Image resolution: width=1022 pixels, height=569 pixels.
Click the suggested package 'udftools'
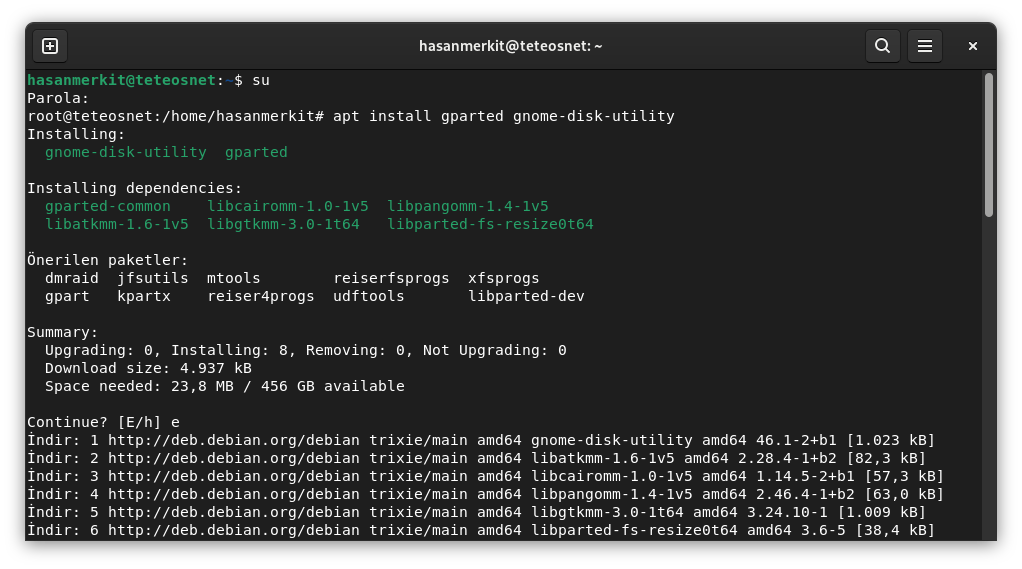click(369, 297)
